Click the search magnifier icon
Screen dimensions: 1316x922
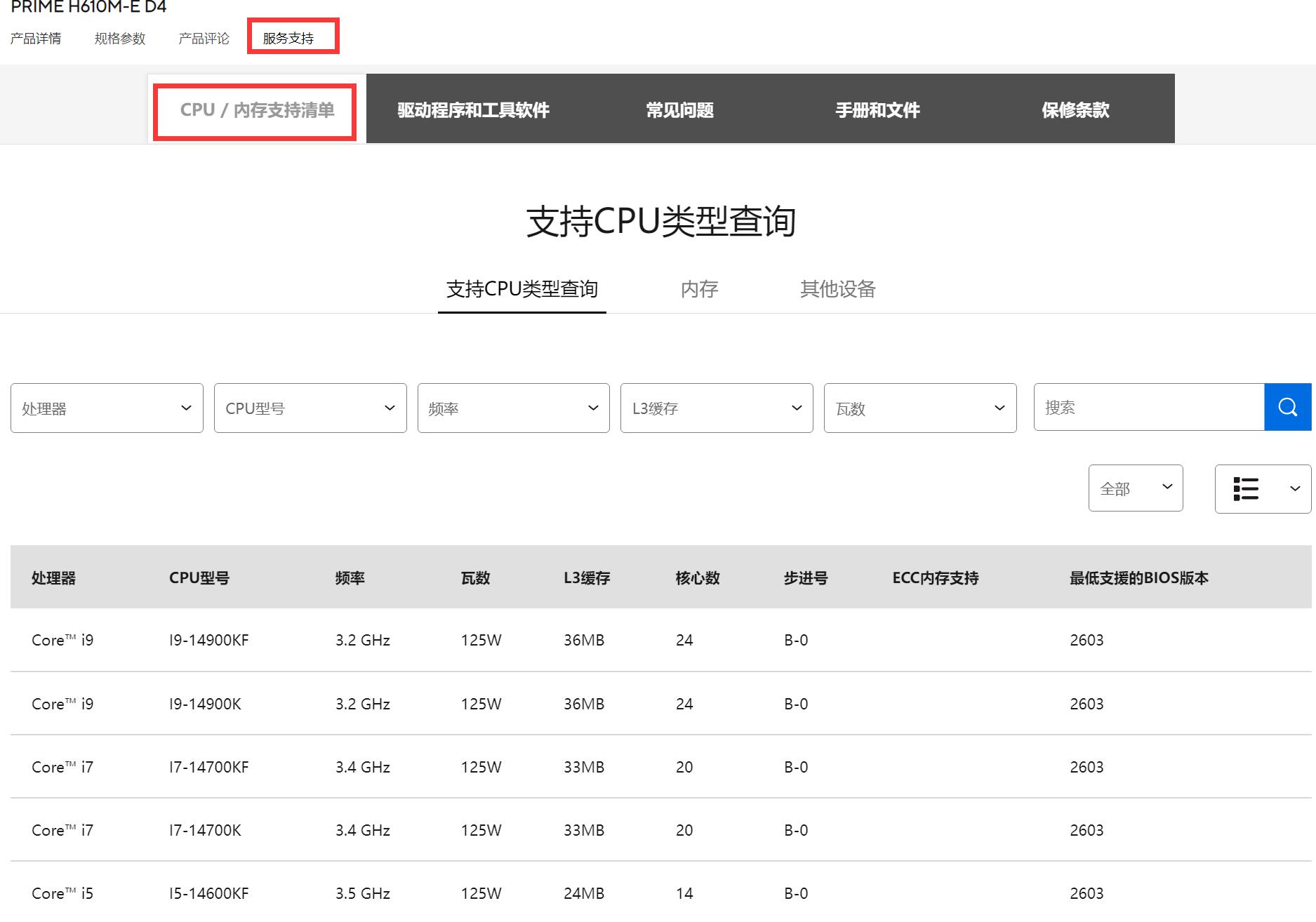point(1287,407)
